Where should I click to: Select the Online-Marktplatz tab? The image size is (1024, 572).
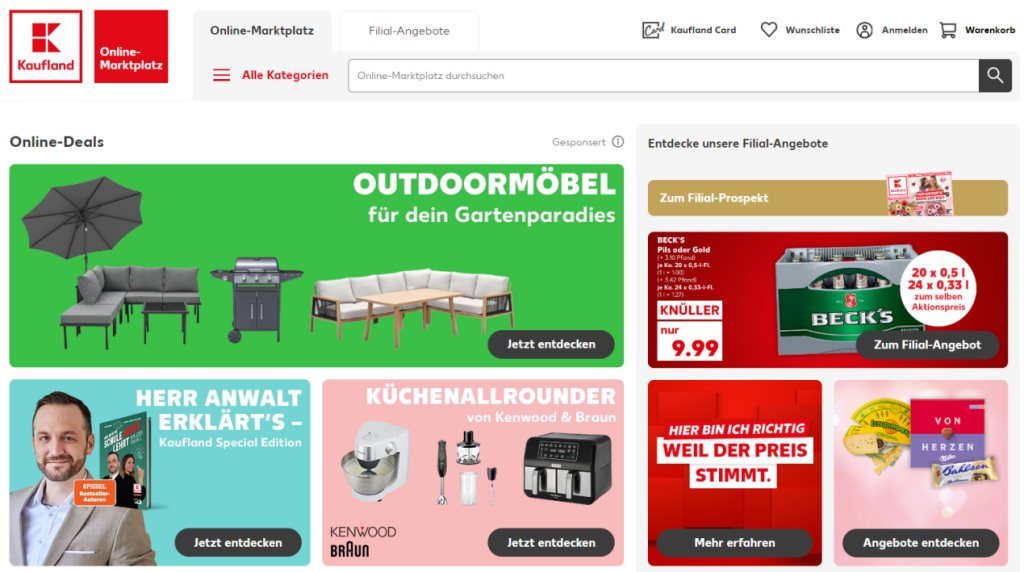[x=262, y=31]
